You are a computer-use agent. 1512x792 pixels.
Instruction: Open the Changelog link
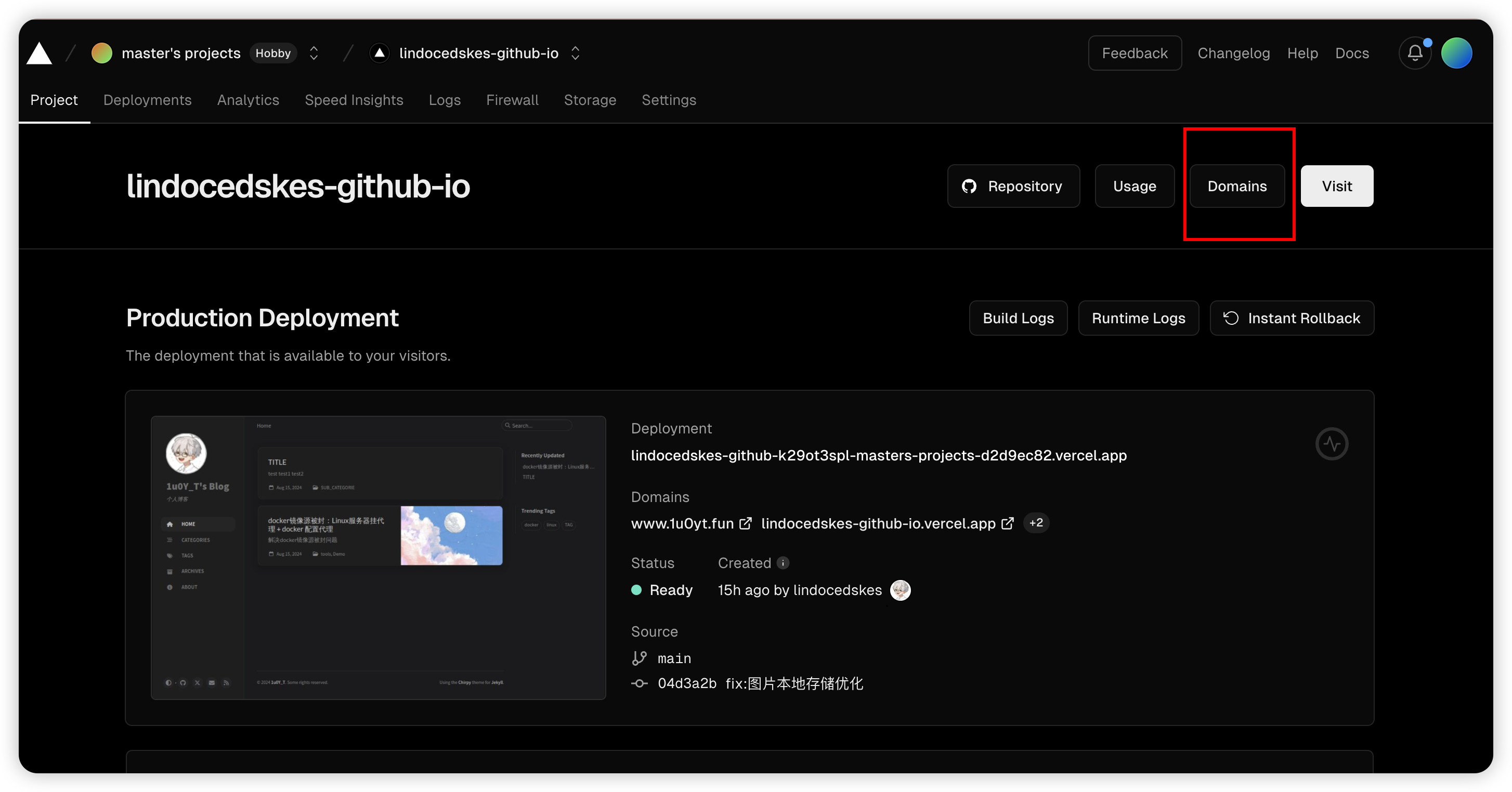point(1234,54)
